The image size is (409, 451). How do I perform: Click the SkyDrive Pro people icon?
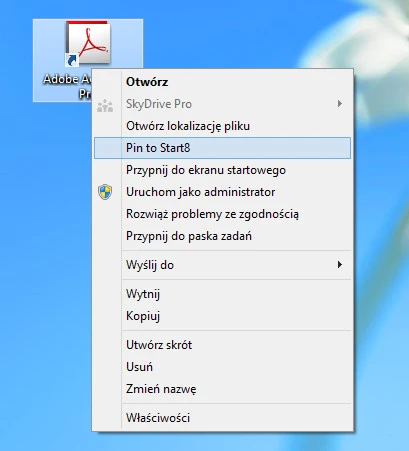click(105, 106)
